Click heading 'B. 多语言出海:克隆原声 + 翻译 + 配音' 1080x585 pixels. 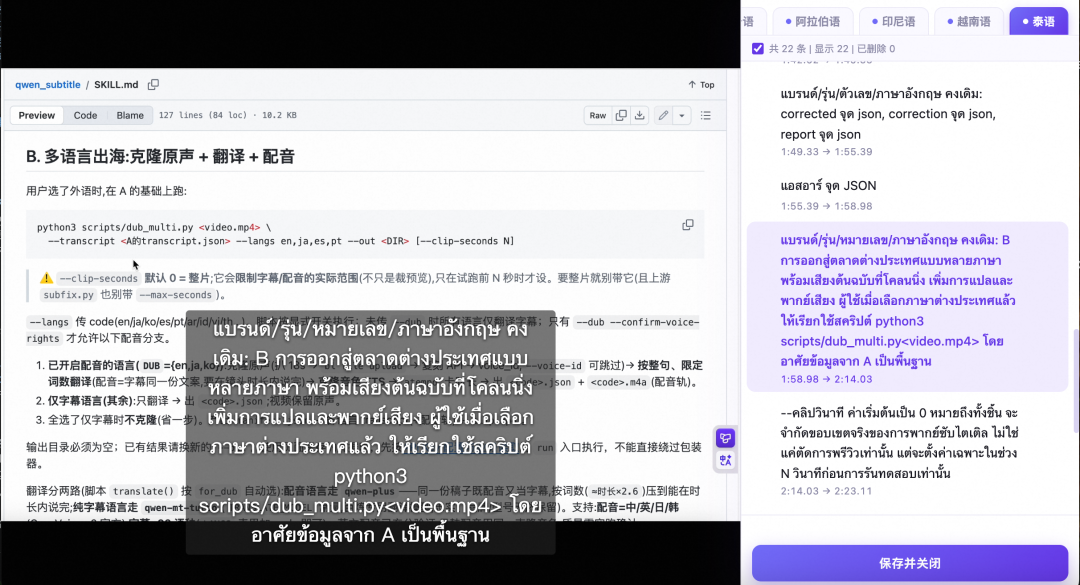160,156
